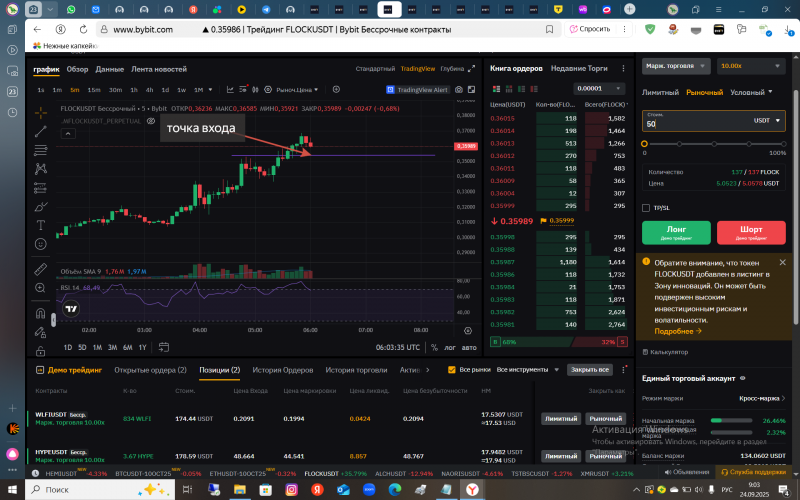This screenshot has width=800, height=500.
Task: Select the Лимитный order type tab
Action: (660, 92)
